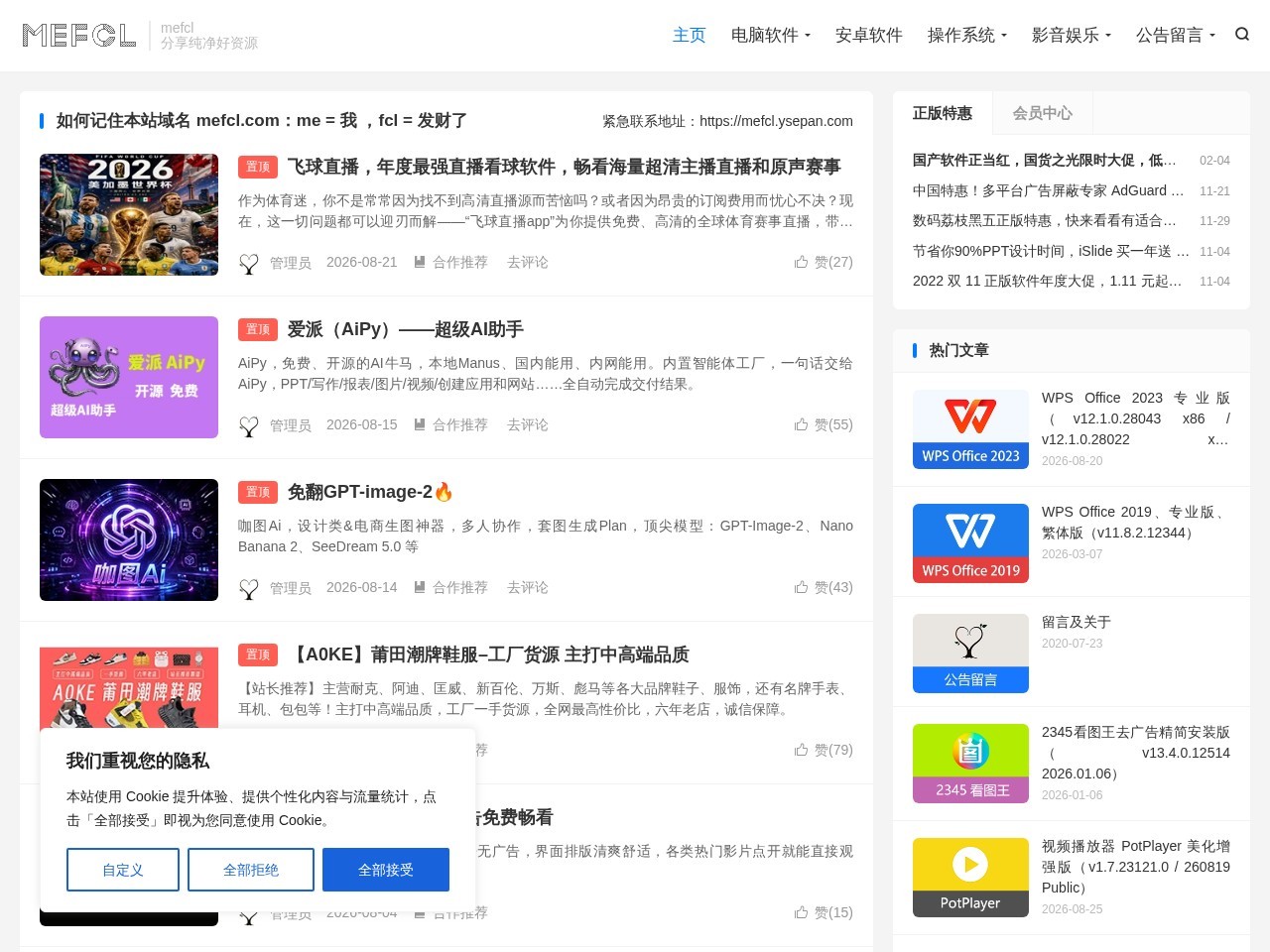The height and width of the screenshot is (952, 1270).
Task: Open the AdGuard 中国特惠 deal link
Action: click(x=1050, y=190)
